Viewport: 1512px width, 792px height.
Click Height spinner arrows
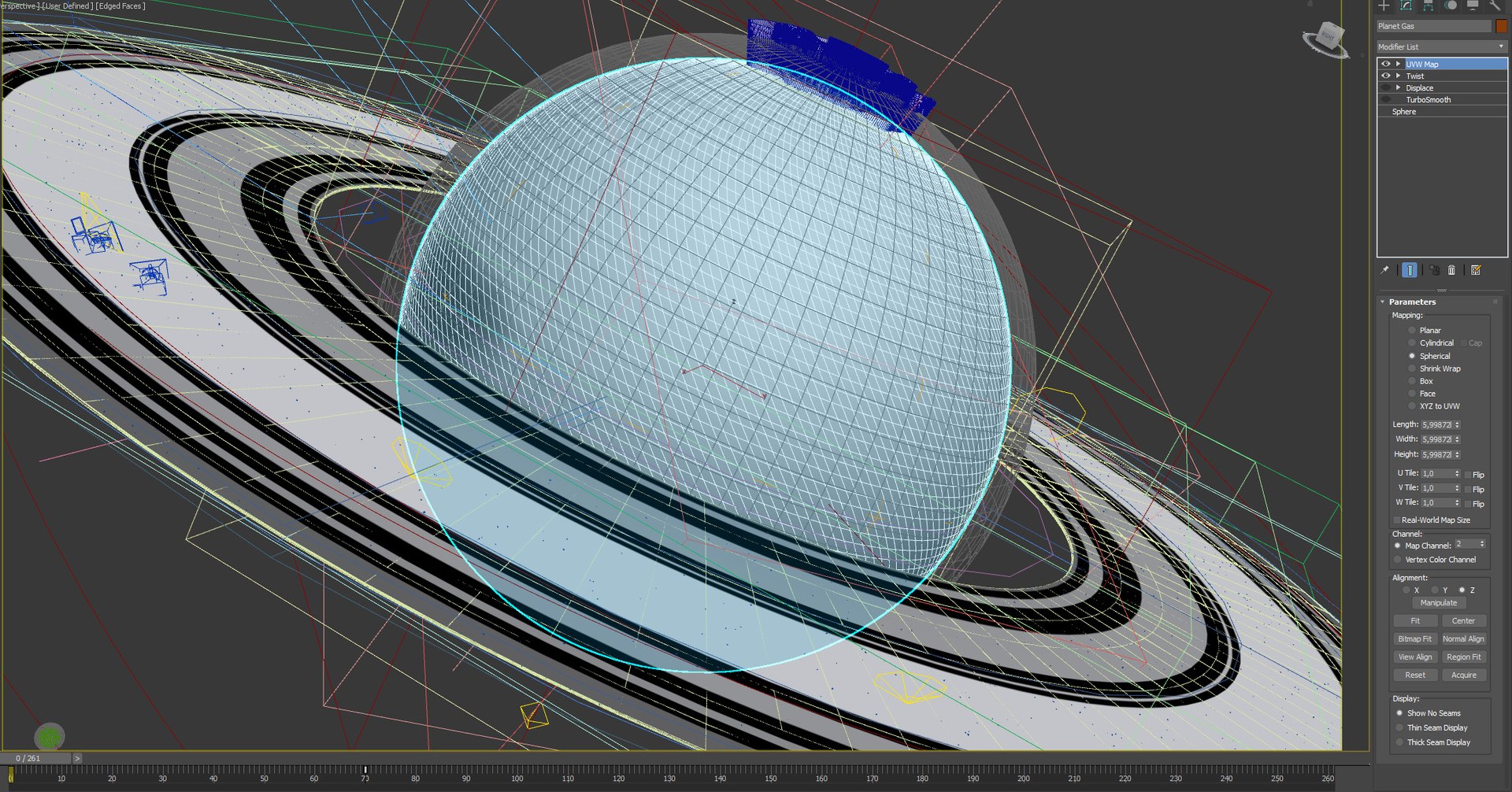[1457, 454]
